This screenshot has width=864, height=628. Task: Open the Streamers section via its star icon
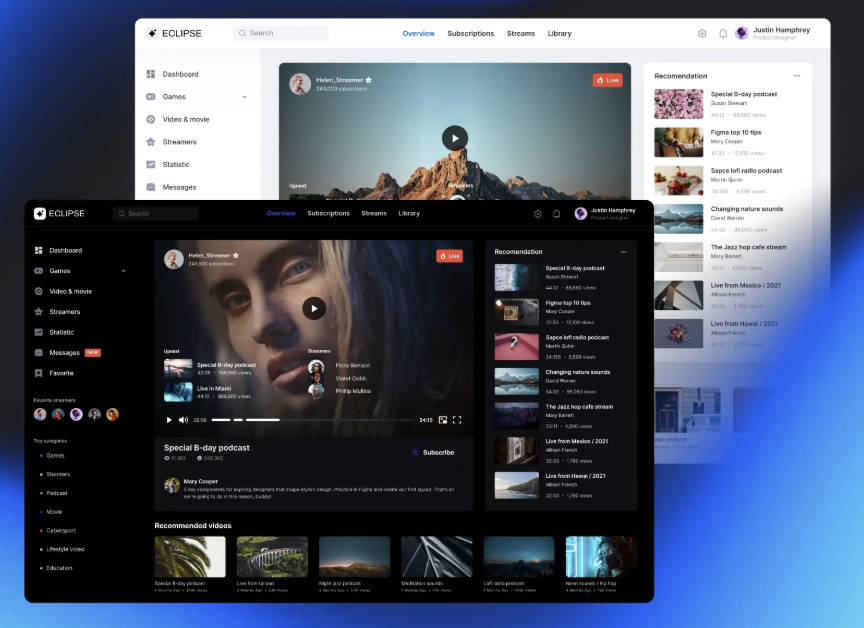(x=38, y=311)
